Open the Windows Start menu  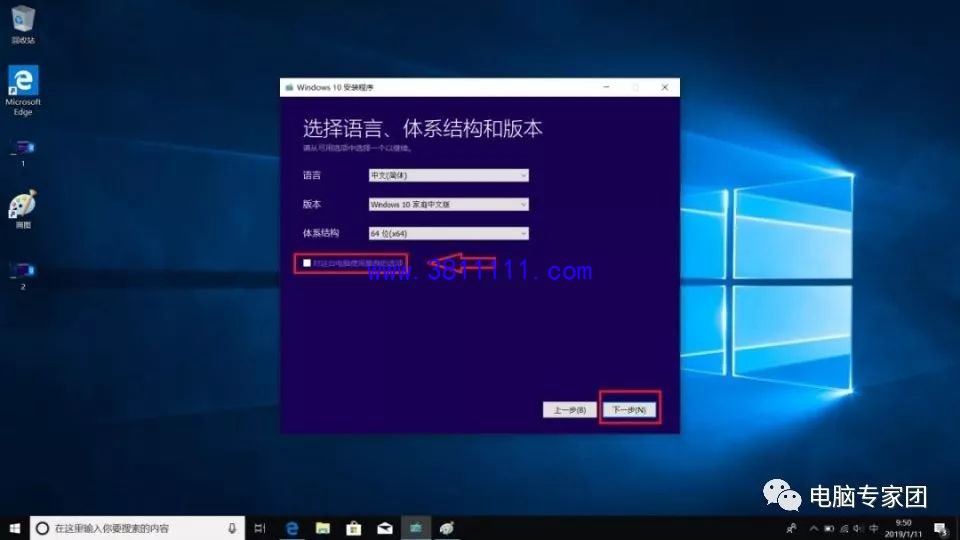15,528
